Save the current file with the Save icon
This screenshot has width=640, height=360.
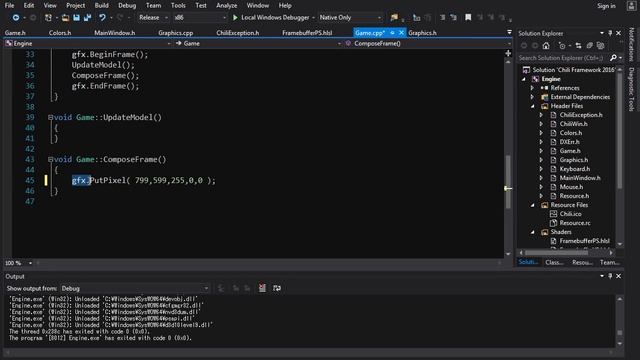pyautogui.click(x=76, y=18)
